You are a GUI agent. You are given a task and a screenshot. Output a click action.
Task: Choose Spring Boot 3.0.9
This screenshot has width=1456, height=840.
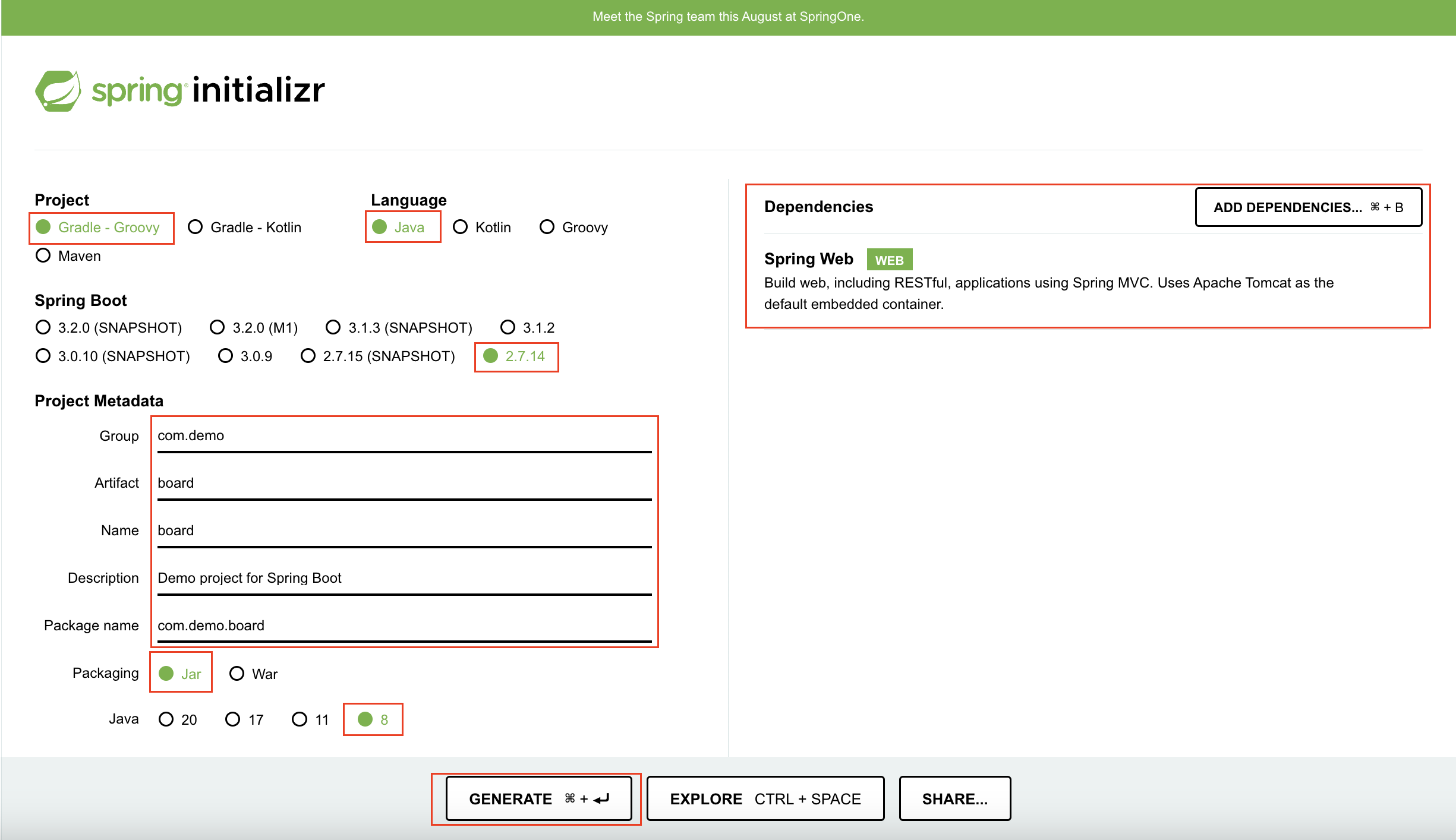pos(226,356)
